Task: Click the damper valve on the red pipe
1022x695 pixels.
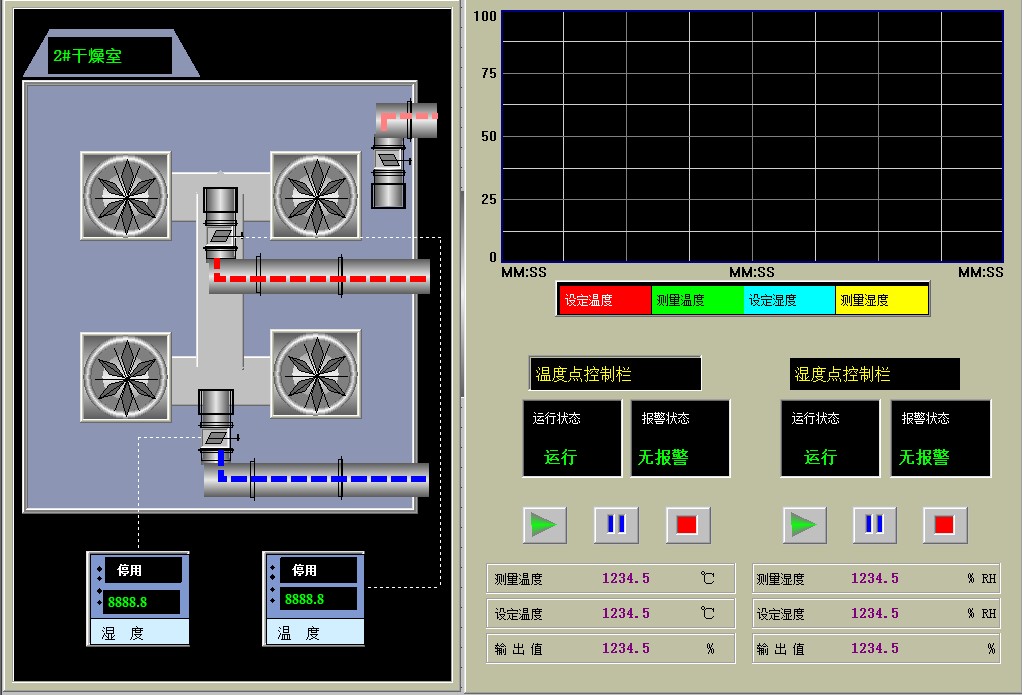Action: coord(221,237)
